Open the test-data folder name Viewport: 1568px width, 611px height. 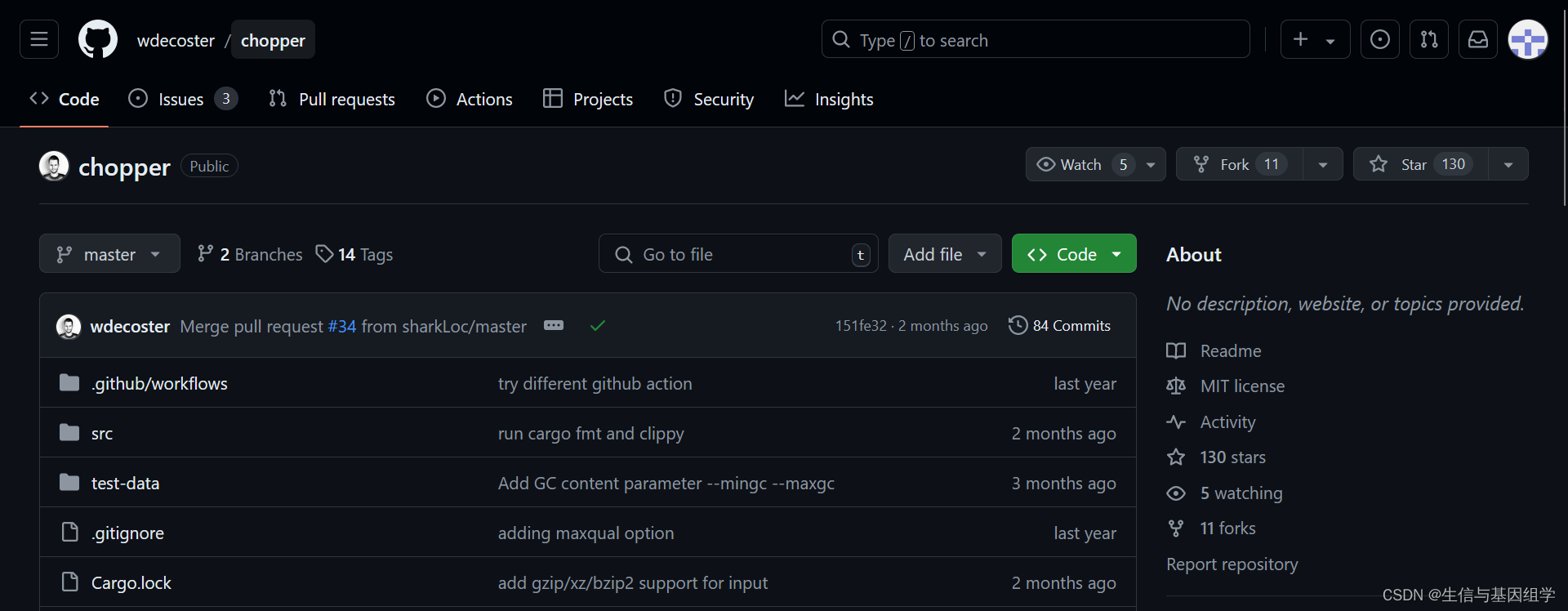[x=125, y=484]
